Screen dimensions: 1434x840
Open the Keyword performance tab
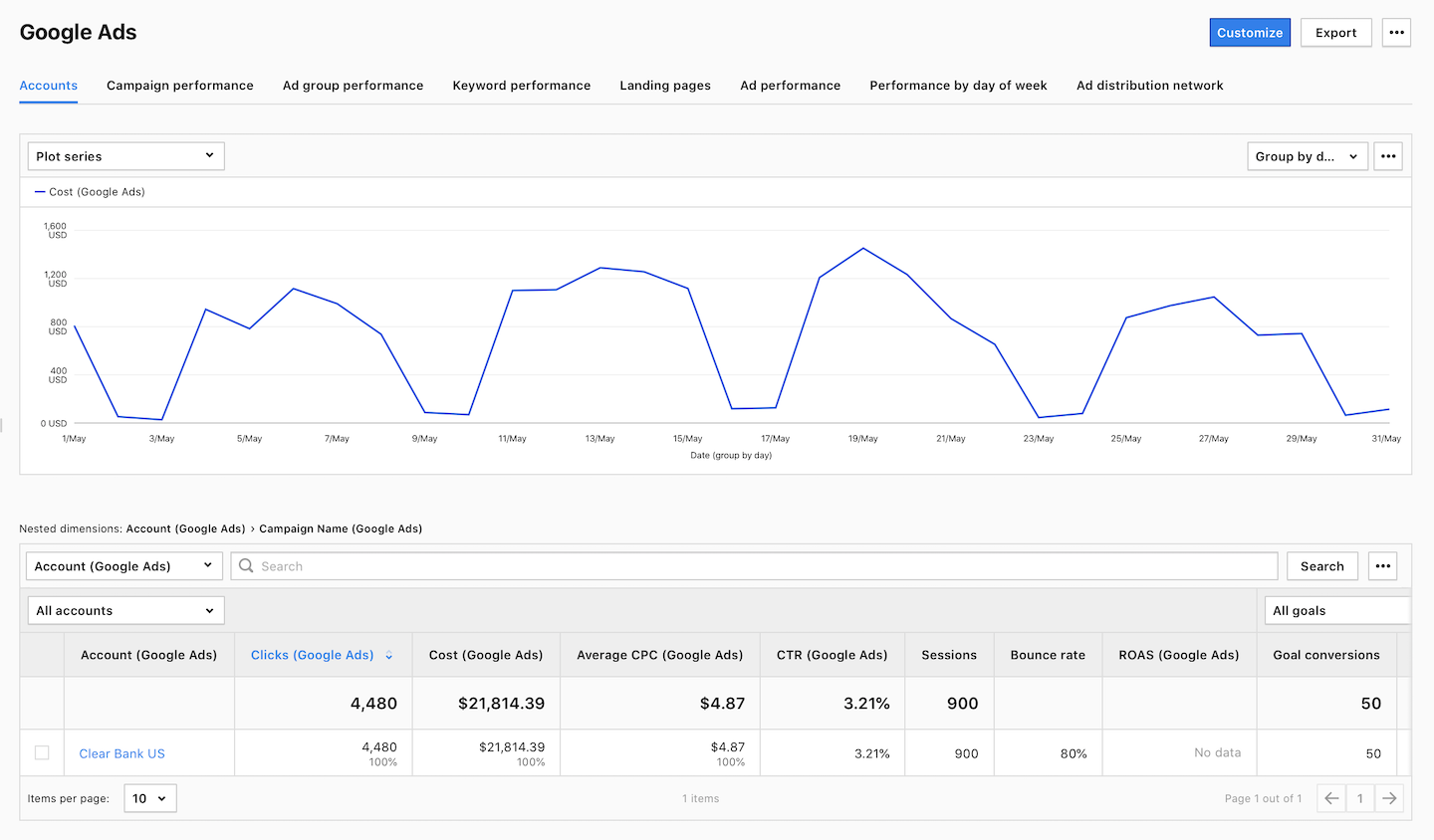tap(522, 86)
